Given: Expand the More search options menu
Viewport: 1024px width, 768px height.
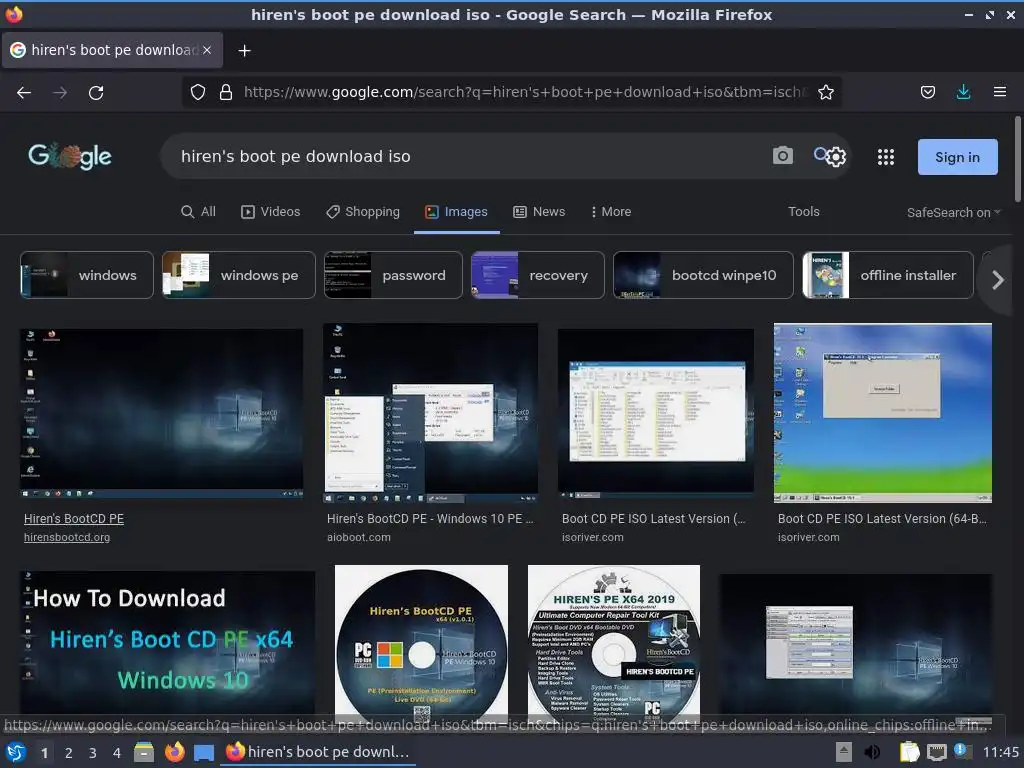Looking at the screenshot, I should tap(611, 212).
